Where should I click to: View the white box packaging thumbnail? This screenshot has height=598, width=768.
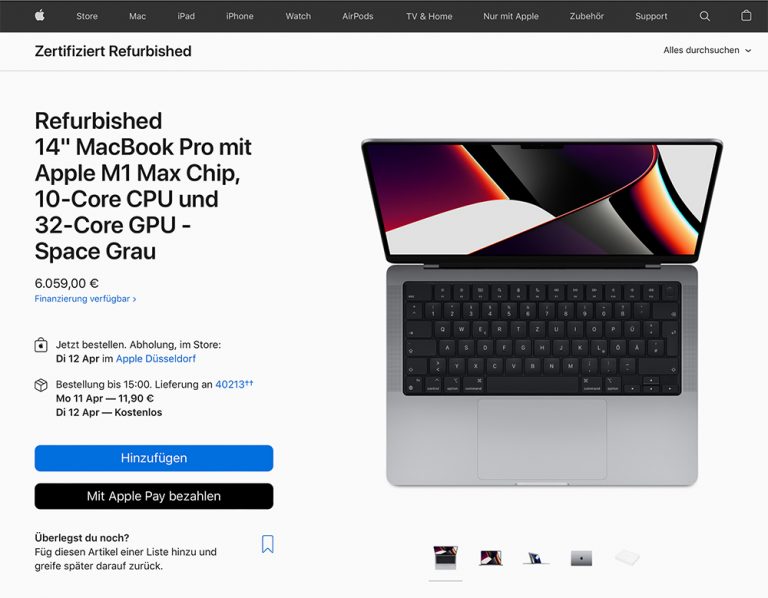pyautogui.click(x=627, y=557)
